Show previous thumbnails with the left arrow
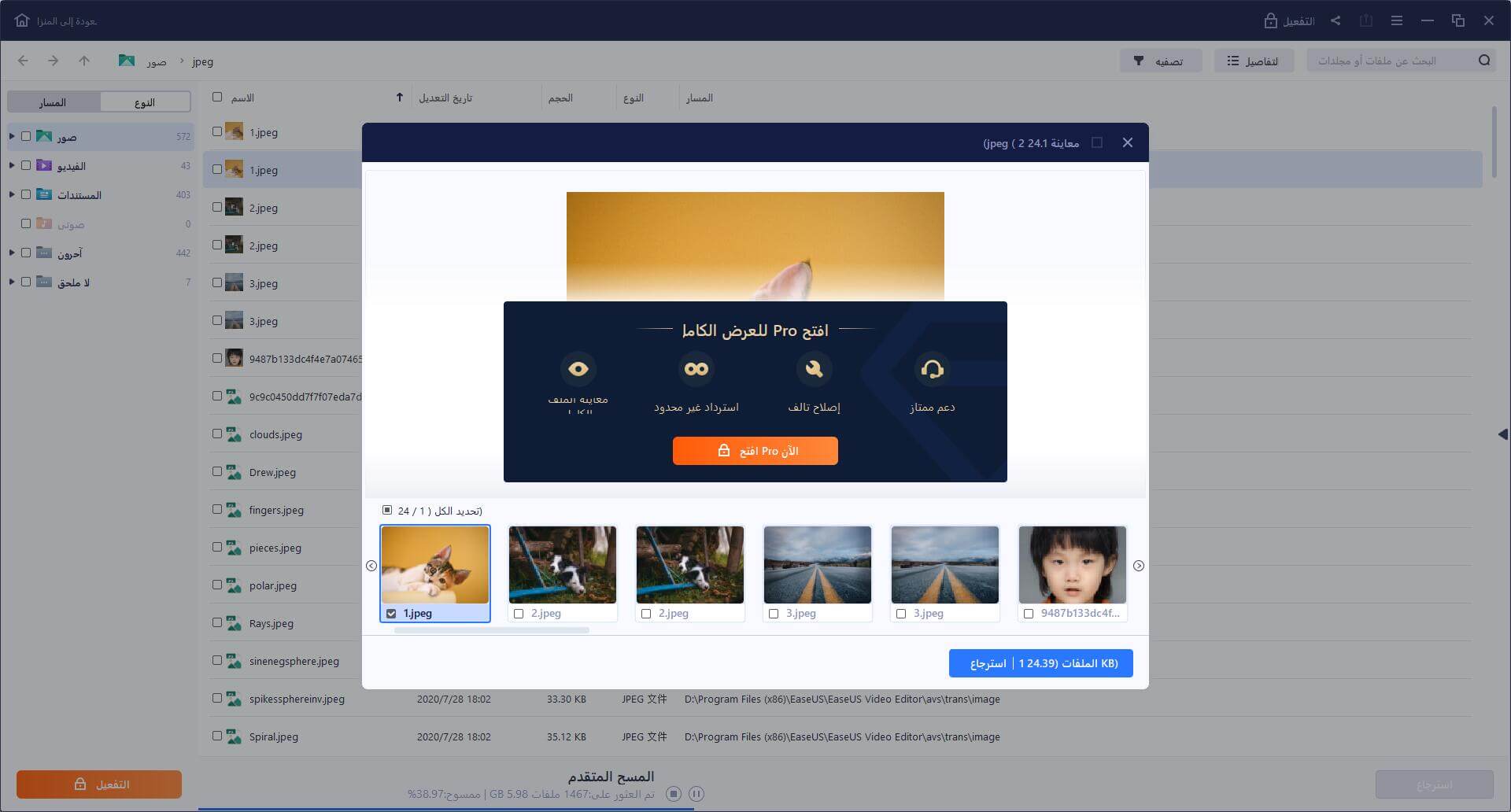1511x812 pixels. (371, 566)
